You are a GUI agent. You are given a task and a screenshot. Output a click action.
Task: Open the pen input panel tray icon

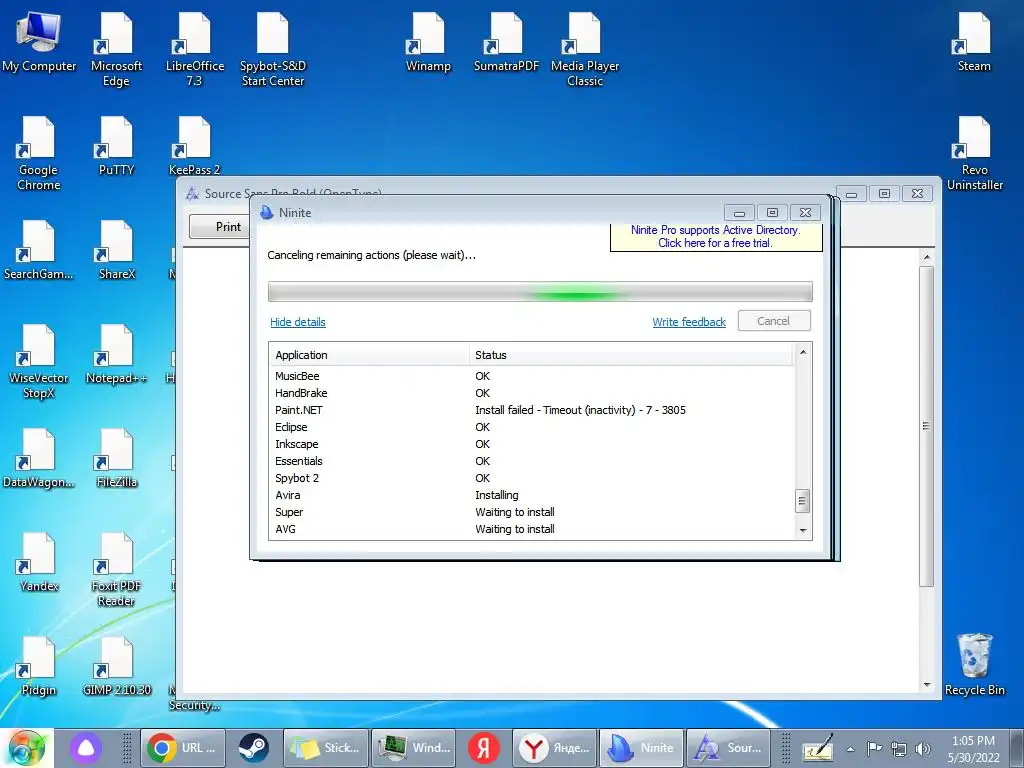click(x=818, y=748)
